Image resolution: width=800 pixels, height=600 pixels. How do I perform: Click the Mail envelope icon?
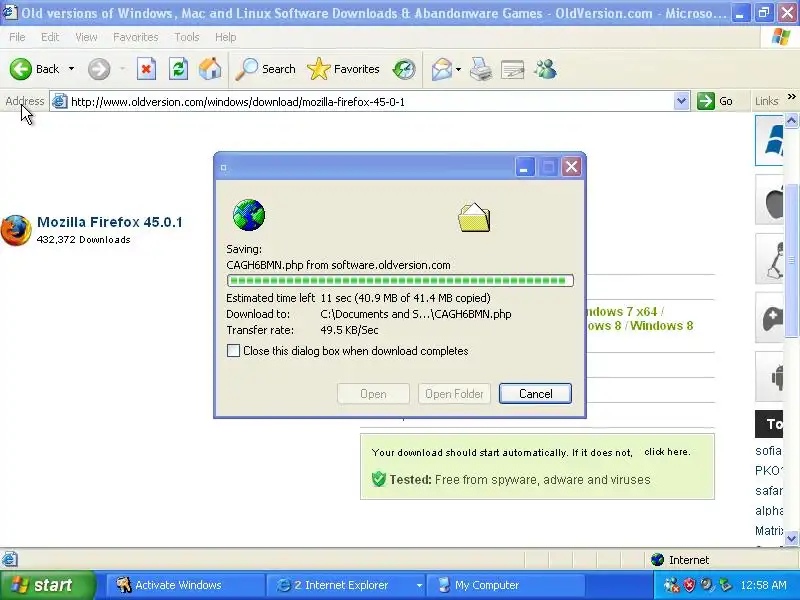(x=441, y=69)
